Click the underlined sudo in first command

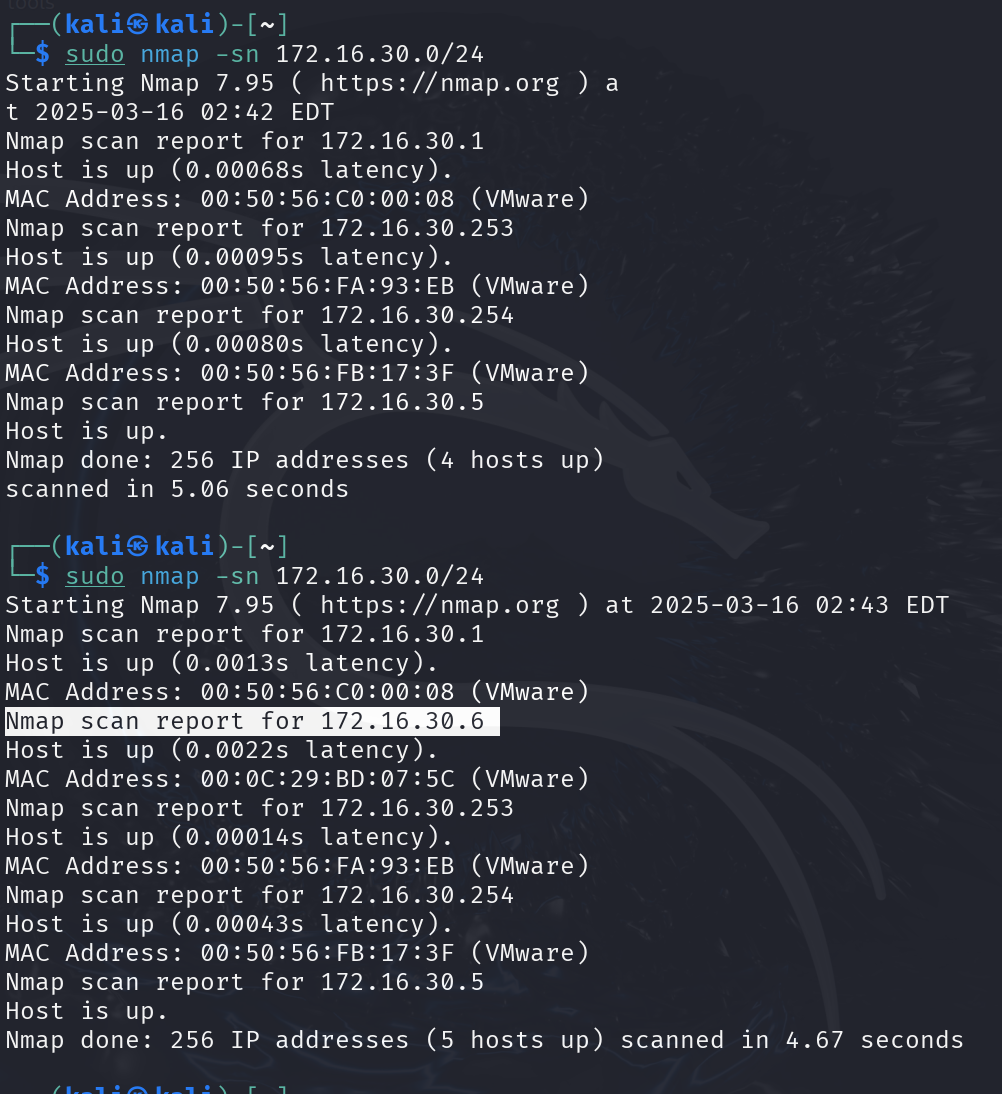(95, 54)
